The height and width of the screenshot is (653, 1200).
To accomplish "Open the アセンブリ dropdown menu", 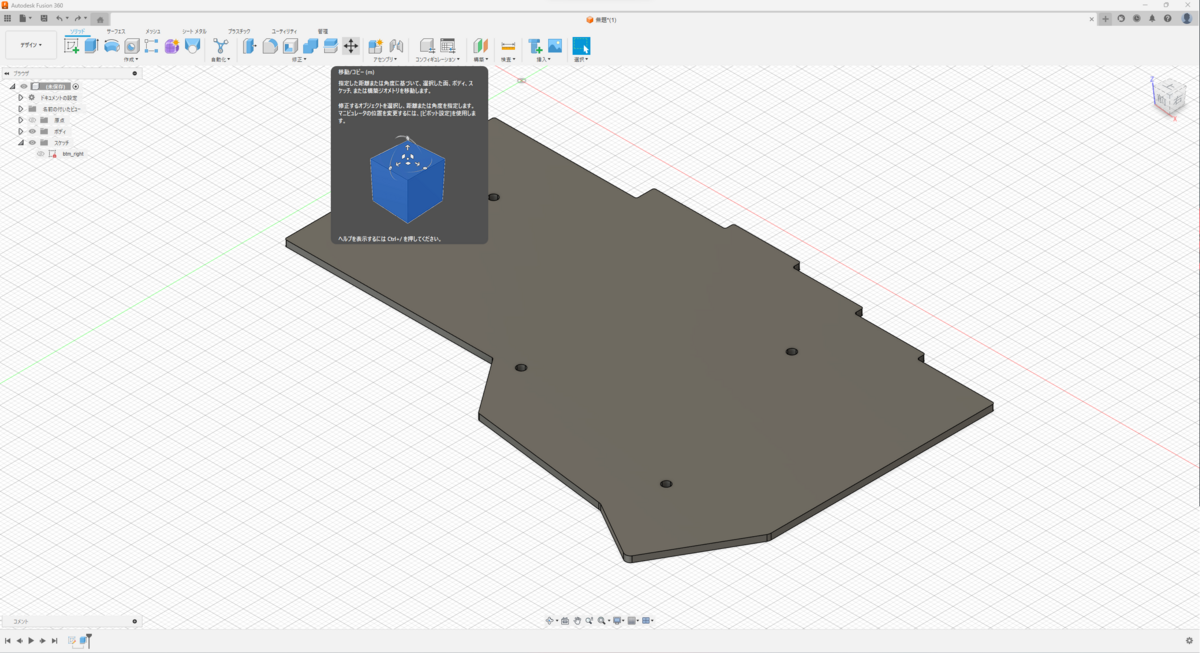I will pyautogui.click(x=385, y=59).
